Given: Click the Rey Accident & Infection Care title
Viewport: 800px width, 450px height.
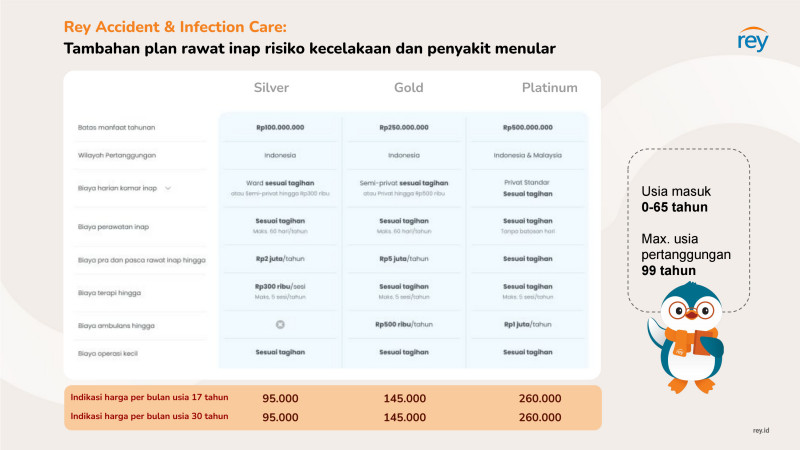Looking at the screenshot, I should tap(175, 27).
